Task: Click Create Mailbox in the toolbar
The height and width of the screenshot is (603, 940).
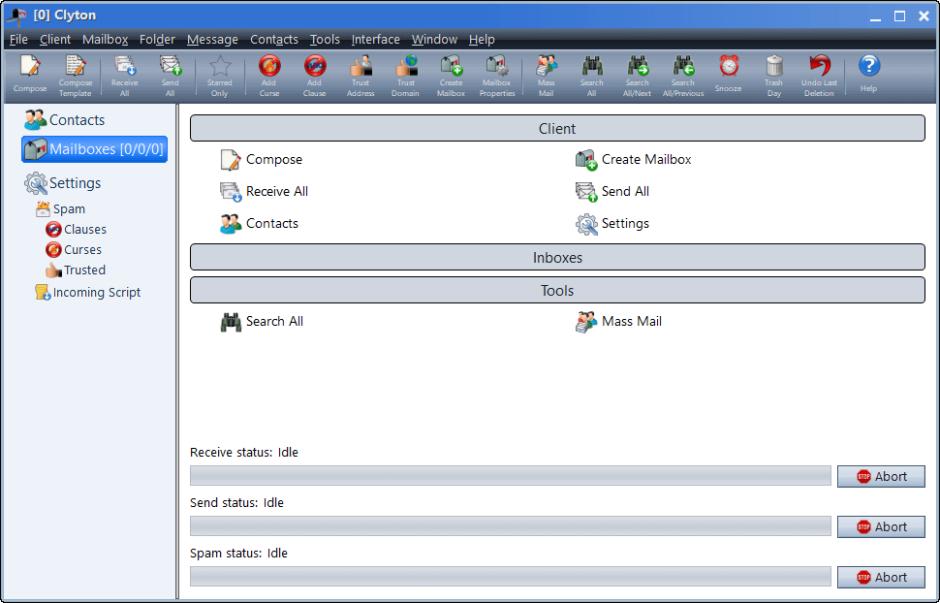Action: pos(451,76)
